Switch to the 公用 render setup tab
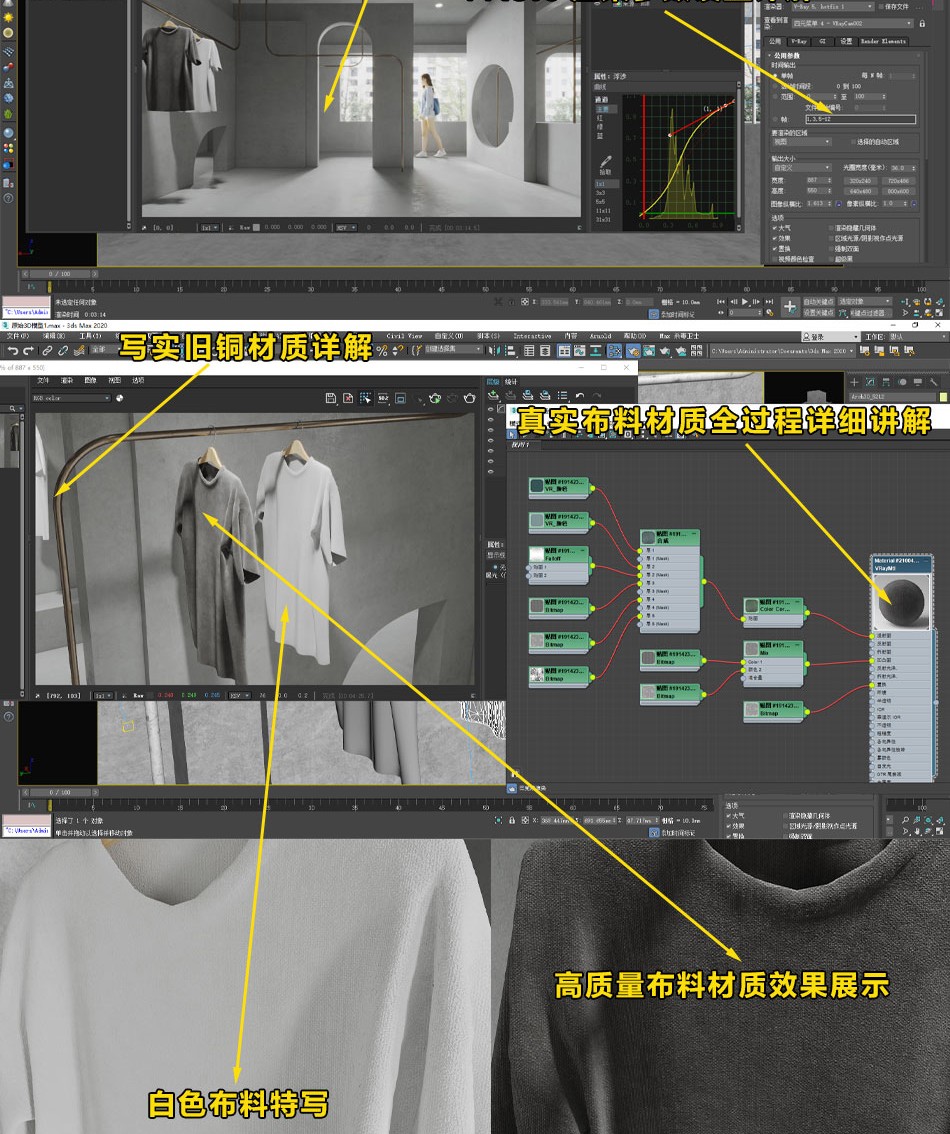 775,41
